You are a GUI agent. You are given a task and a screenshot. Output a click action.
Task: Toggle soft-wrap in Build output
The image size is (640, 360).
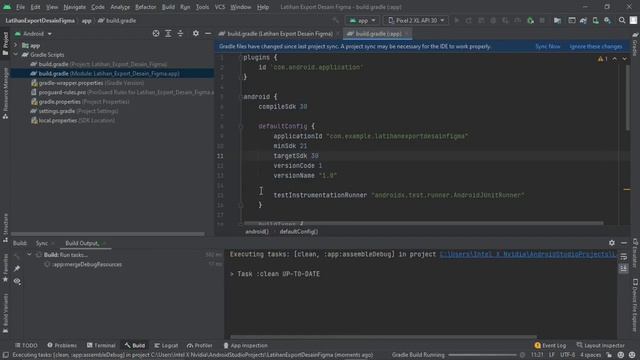click(x=624, y=257)
